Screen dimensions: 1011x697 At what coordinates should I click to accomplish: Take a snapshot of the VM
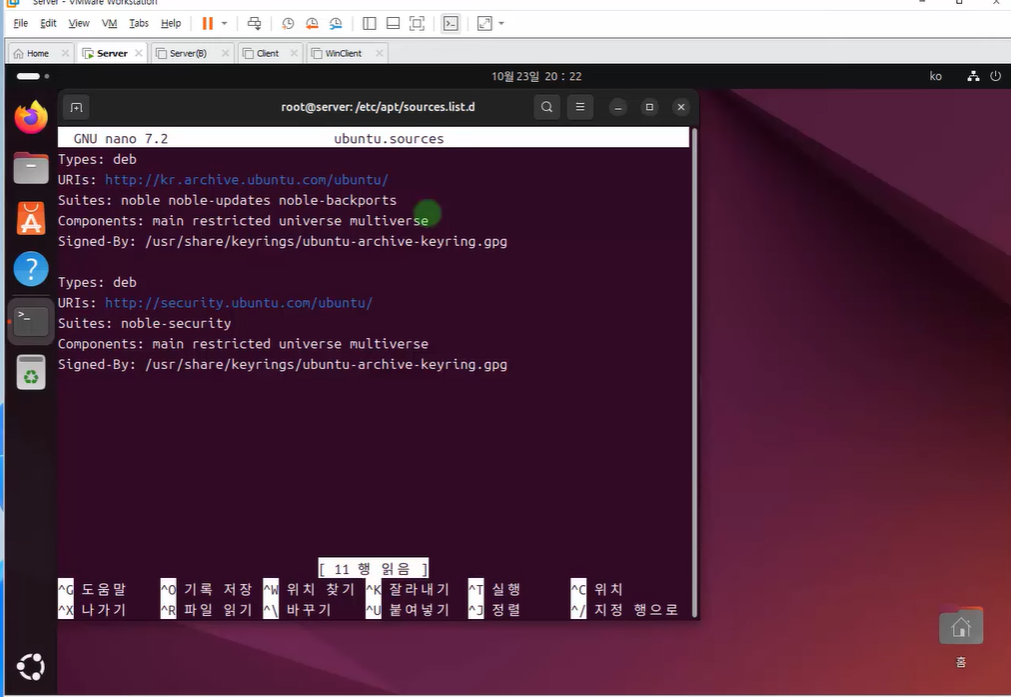coord(288,24)
